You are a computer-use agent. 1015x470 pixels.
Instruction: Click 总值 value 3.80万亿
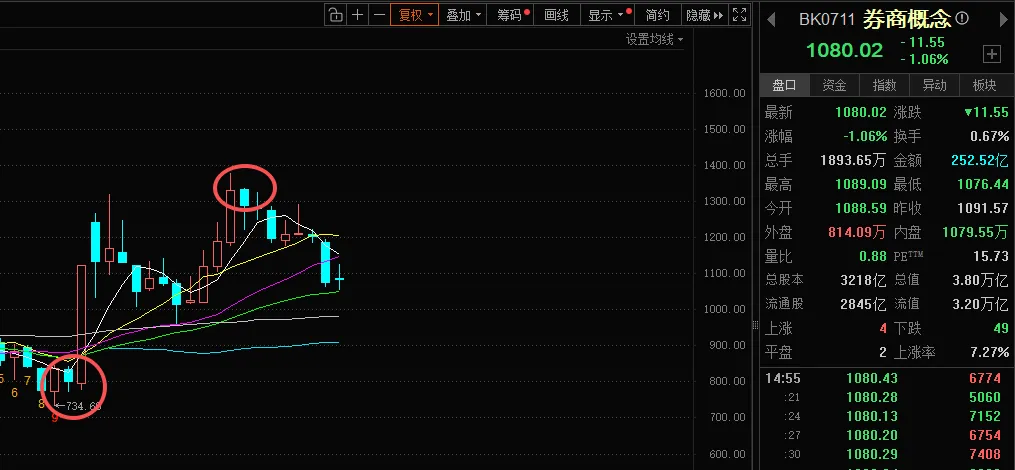pyautogui.click(x=981, y=280)
